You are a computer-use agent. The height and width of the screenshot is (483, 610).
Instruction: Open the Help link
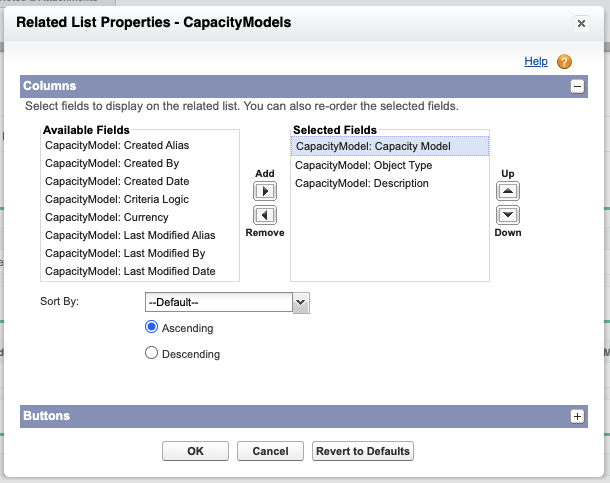click(536, 61)
